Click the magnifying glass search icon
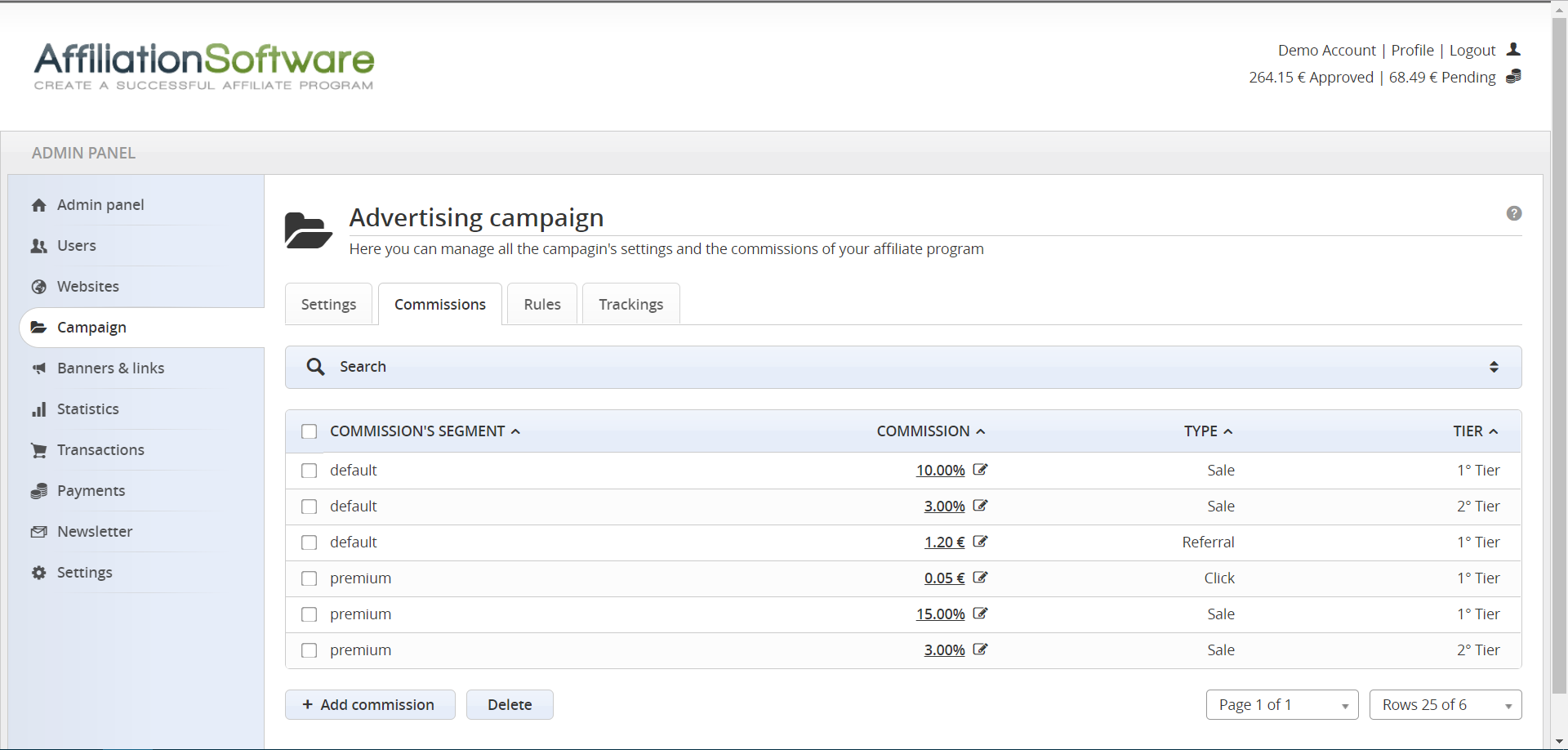Viewport: 1568px width, 750px height. pyautogui.click(x=315, y=367)
